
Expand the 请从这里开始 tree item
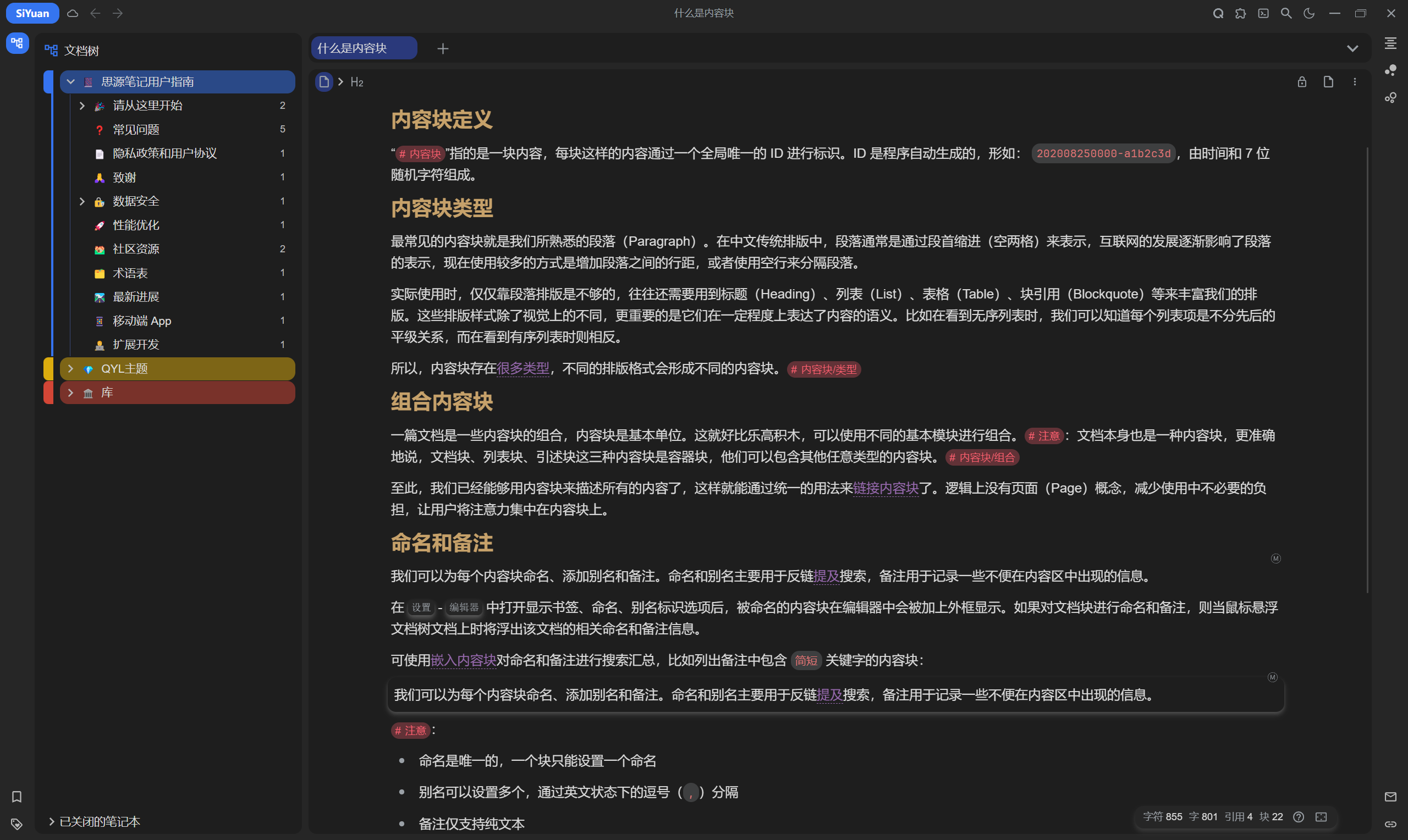point(82,106)
